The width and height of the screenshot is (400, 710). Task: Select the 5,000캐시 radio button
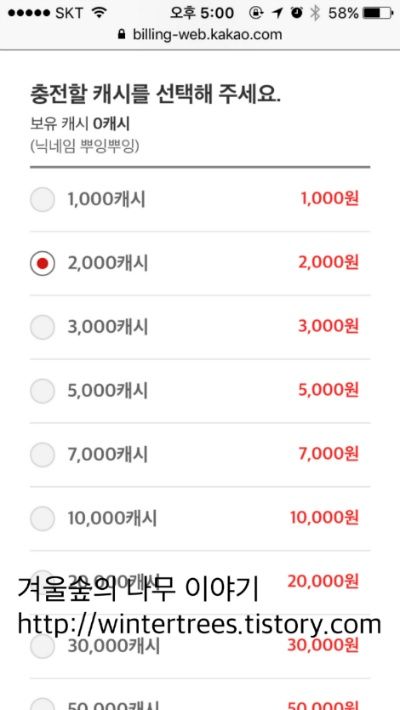tap(43, 391)
